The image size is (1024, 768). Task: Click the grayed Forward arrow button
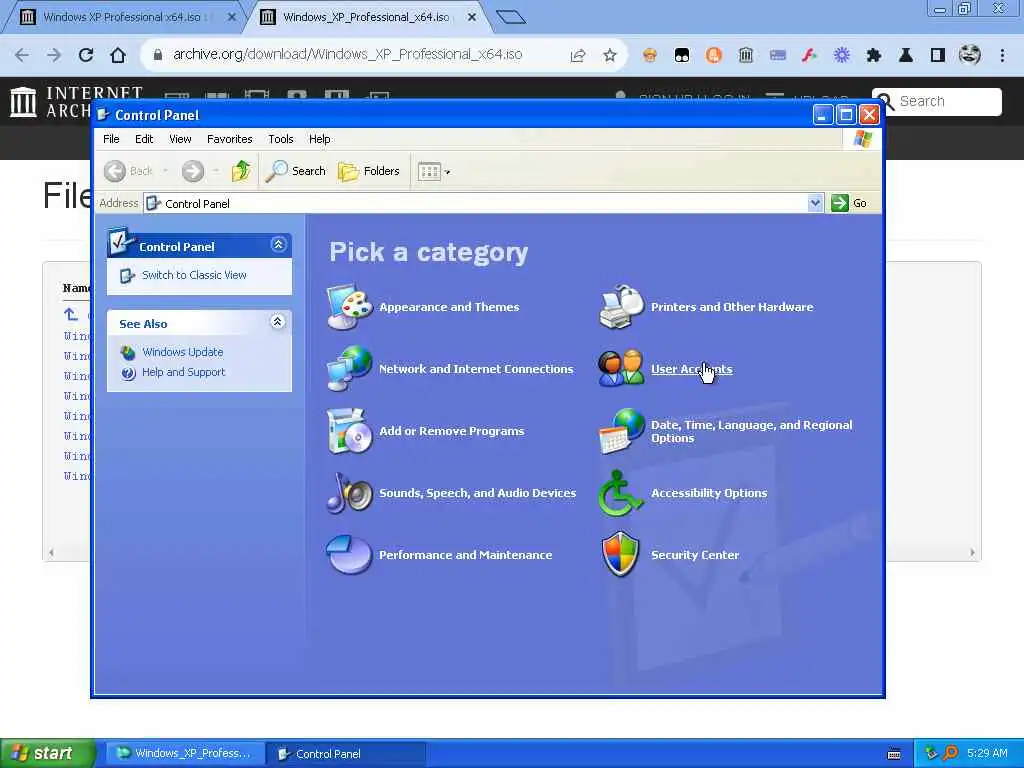pos(193,171)
